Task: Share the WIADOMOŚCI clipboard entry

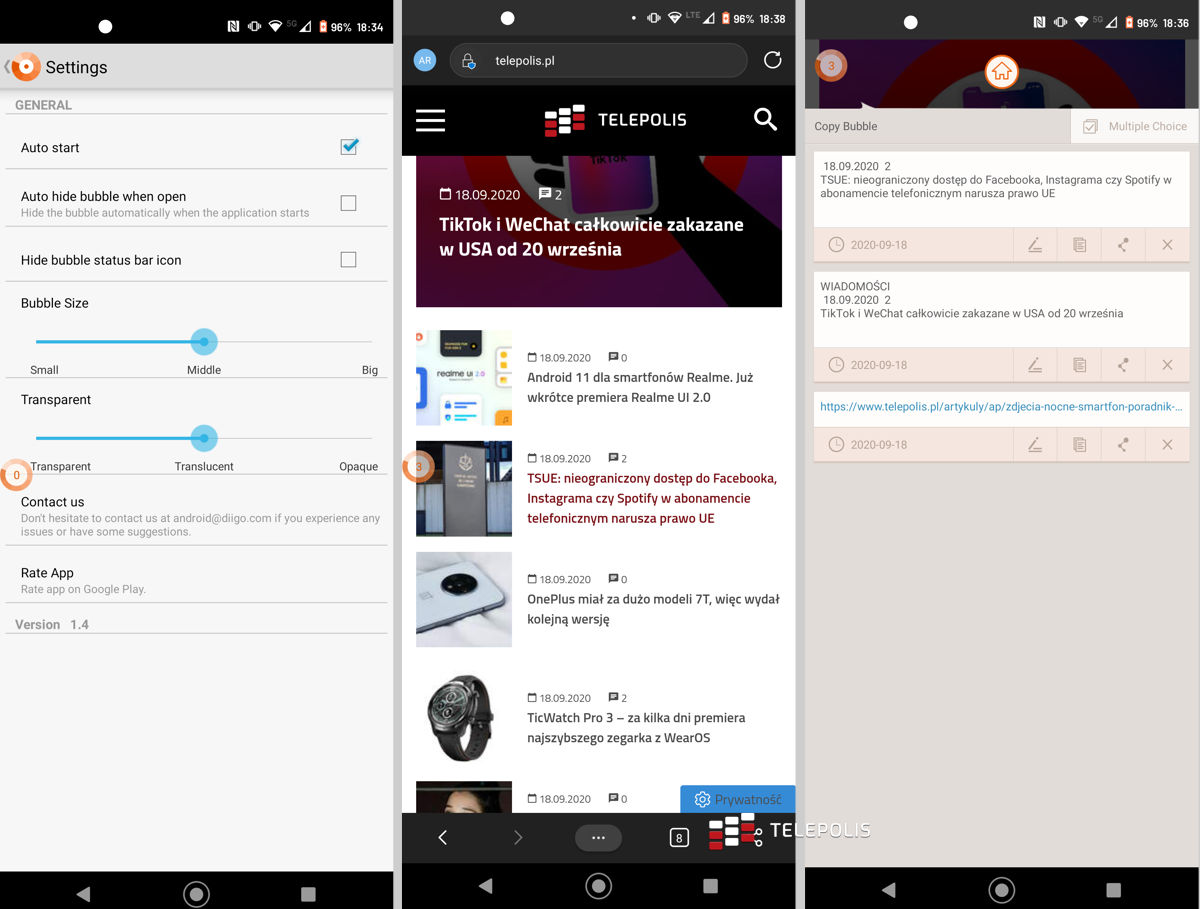Action: tap(1123, 365)
